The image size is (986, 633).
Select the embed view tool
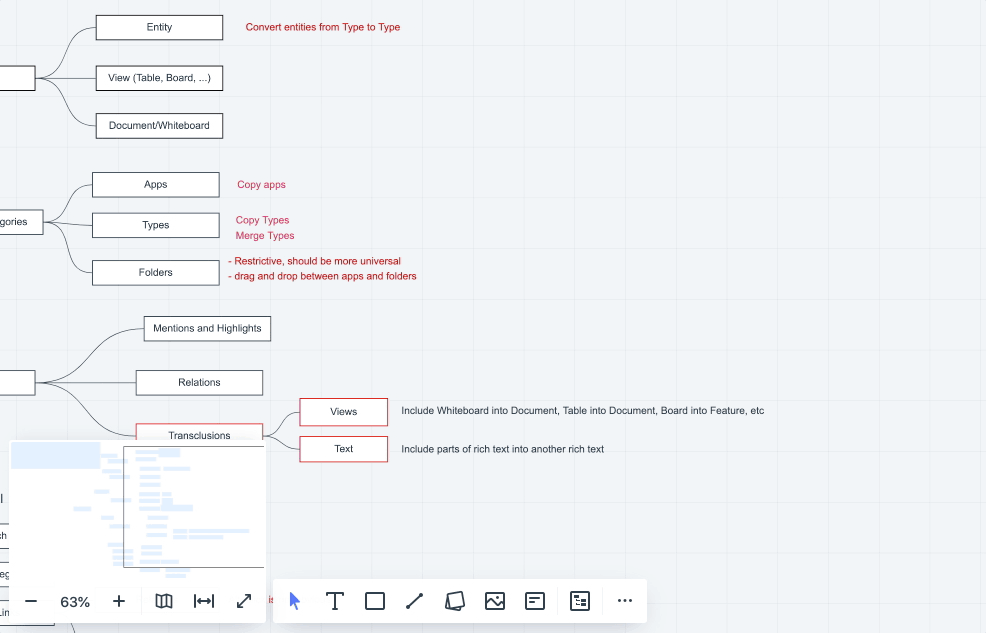click(x=580, y=601)
